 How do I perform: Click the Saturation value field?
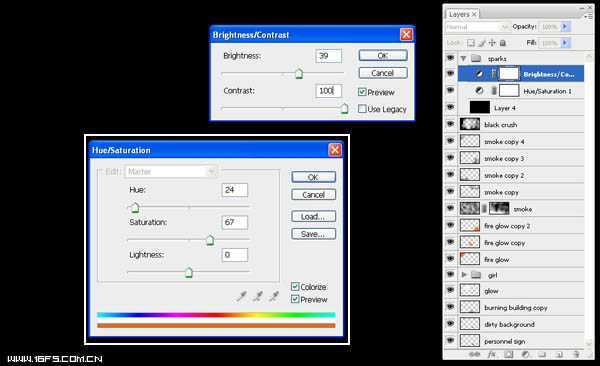click(x=235, y=222)
